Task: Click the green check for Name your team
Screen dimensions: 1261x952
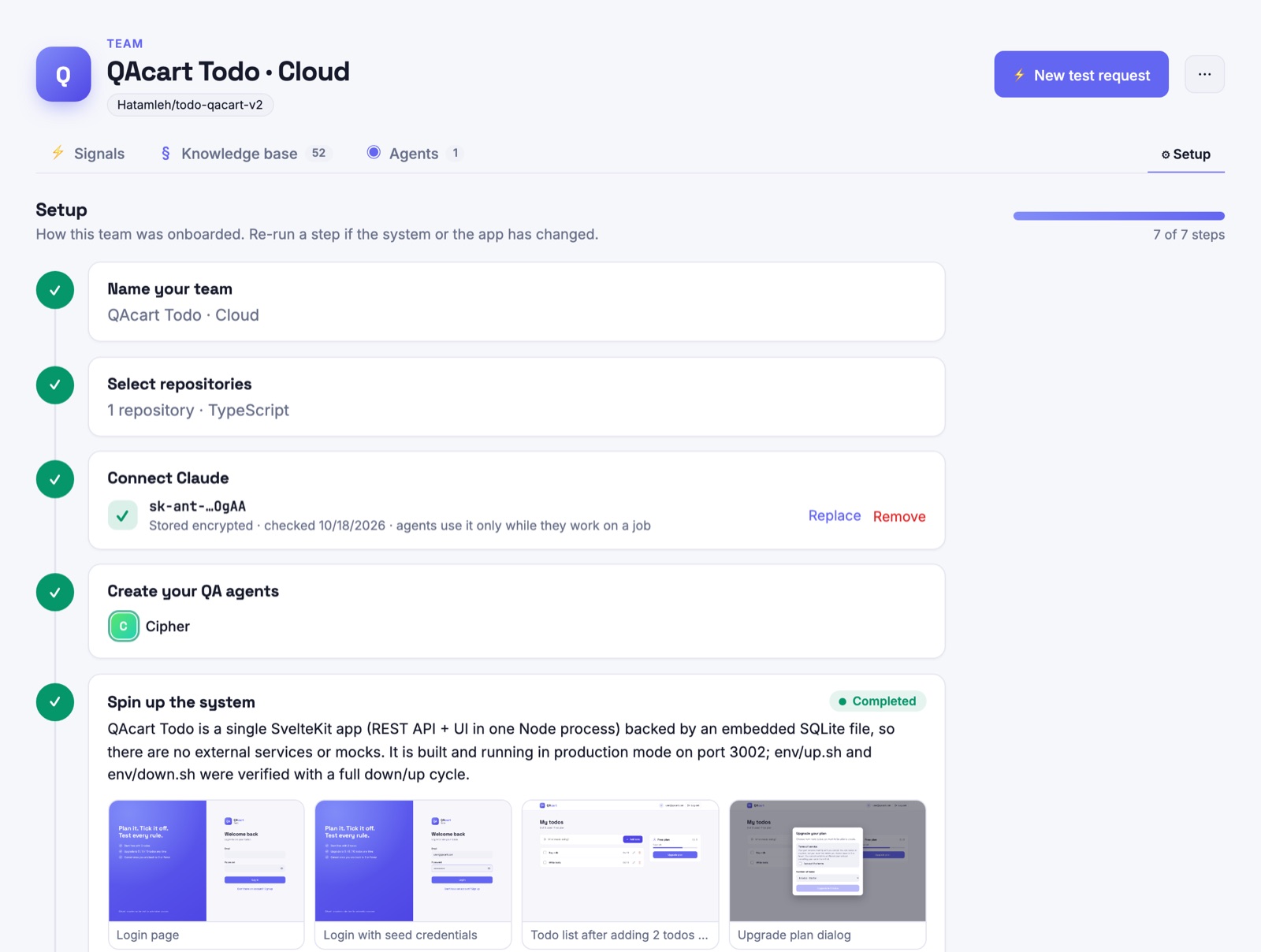Action: pyautogui.click(x=55, y=290)
